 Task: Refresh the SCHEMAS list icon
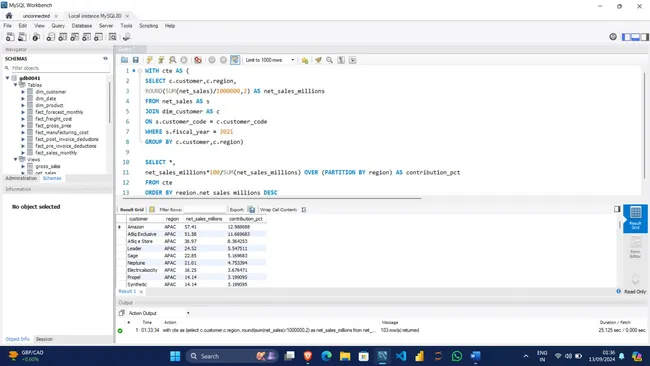pos(105,58)
